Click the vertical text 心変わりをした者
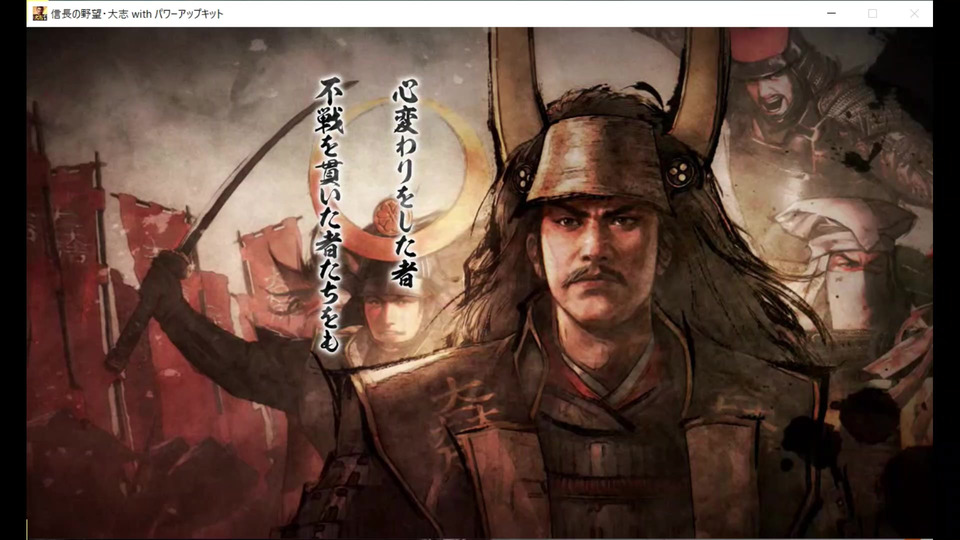This screenshot has width=960, height=540. pos(405,183)
